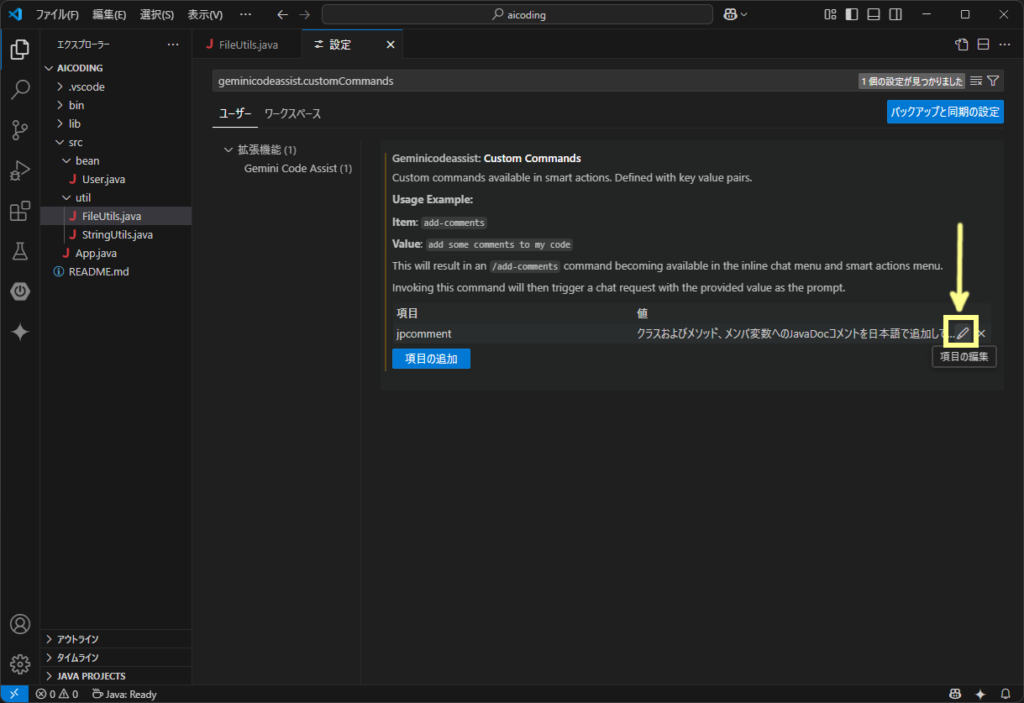
Task: Close the 設定 tab
Action: [x=391, y=44]
